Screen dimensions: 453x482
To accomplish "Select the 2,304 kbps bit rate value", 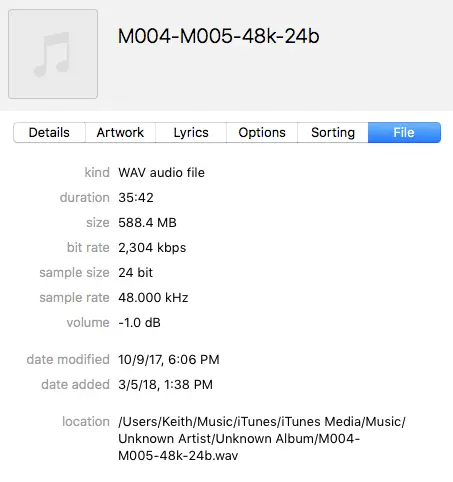I will tap(152, 248).
